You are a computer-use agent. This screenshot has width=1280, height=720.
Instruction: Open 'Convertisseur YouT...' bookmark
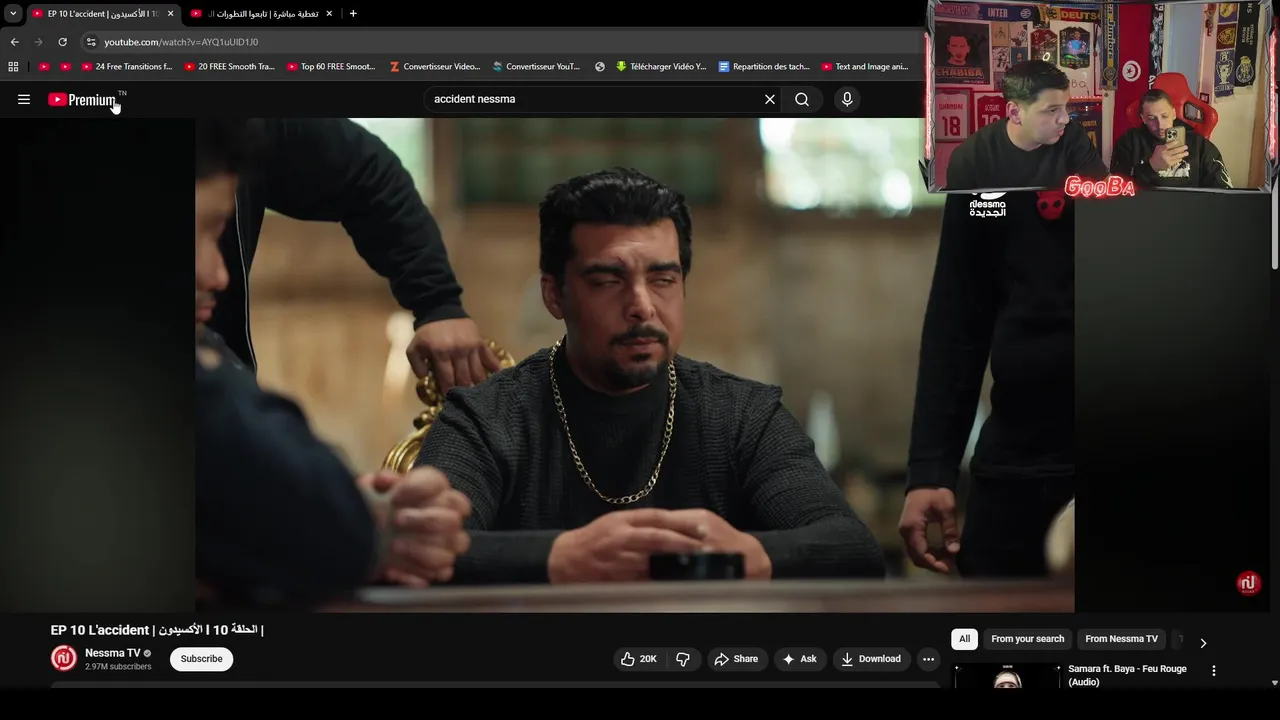pyautogui.click(x=536, y=67)
